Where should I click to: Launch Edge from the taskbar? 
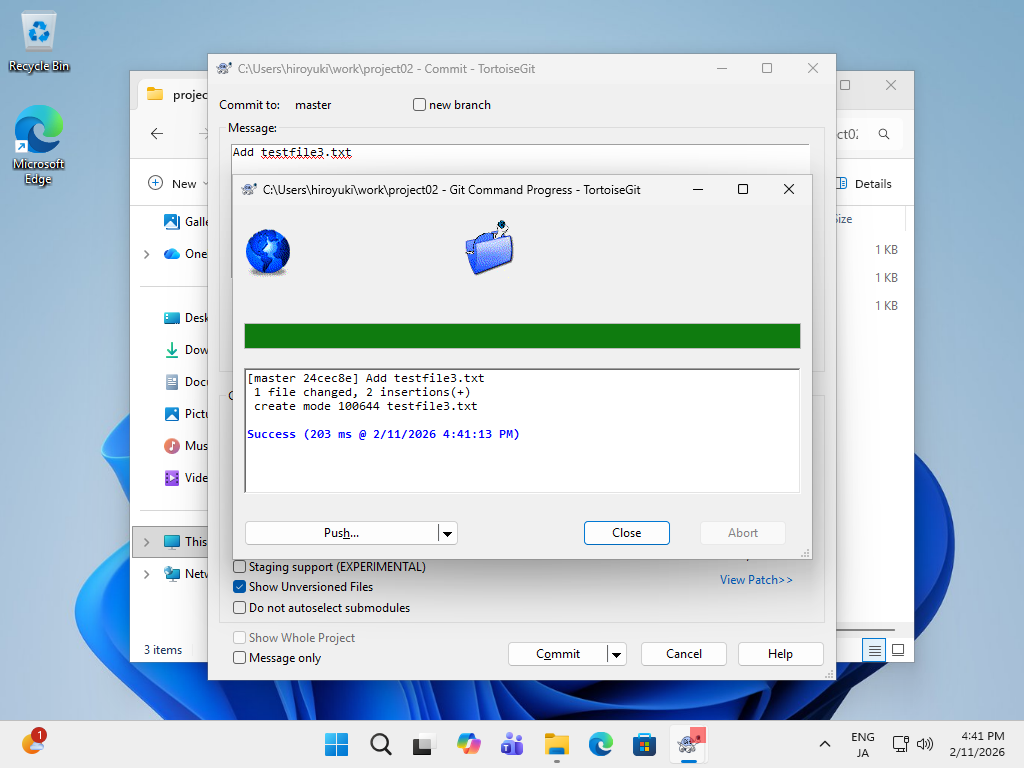pyautogui.click(x=600, y=744)
